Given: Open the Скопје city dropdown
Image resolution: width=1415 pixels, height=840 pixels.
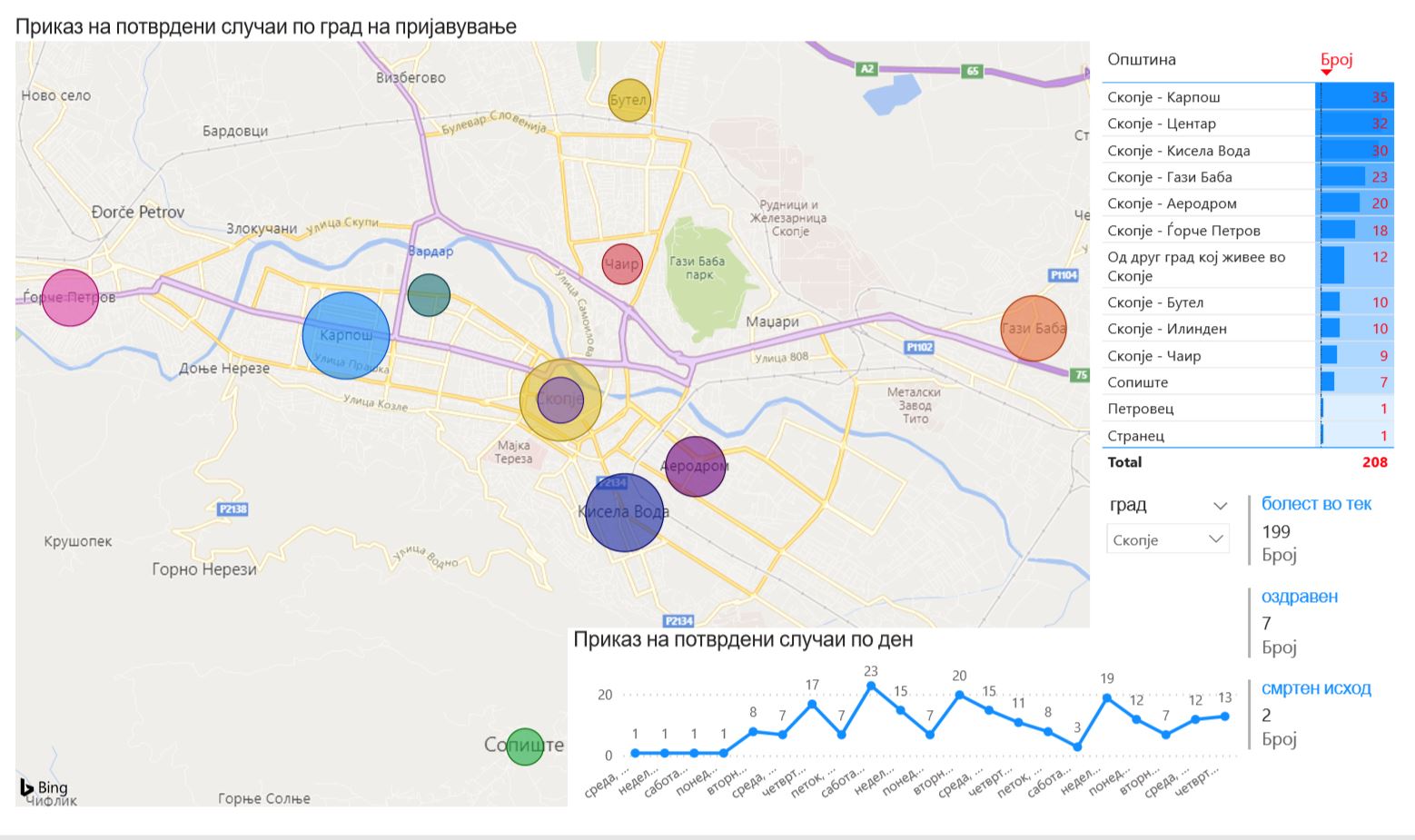Looking at the screenshot, I should tap(1167, 539).
